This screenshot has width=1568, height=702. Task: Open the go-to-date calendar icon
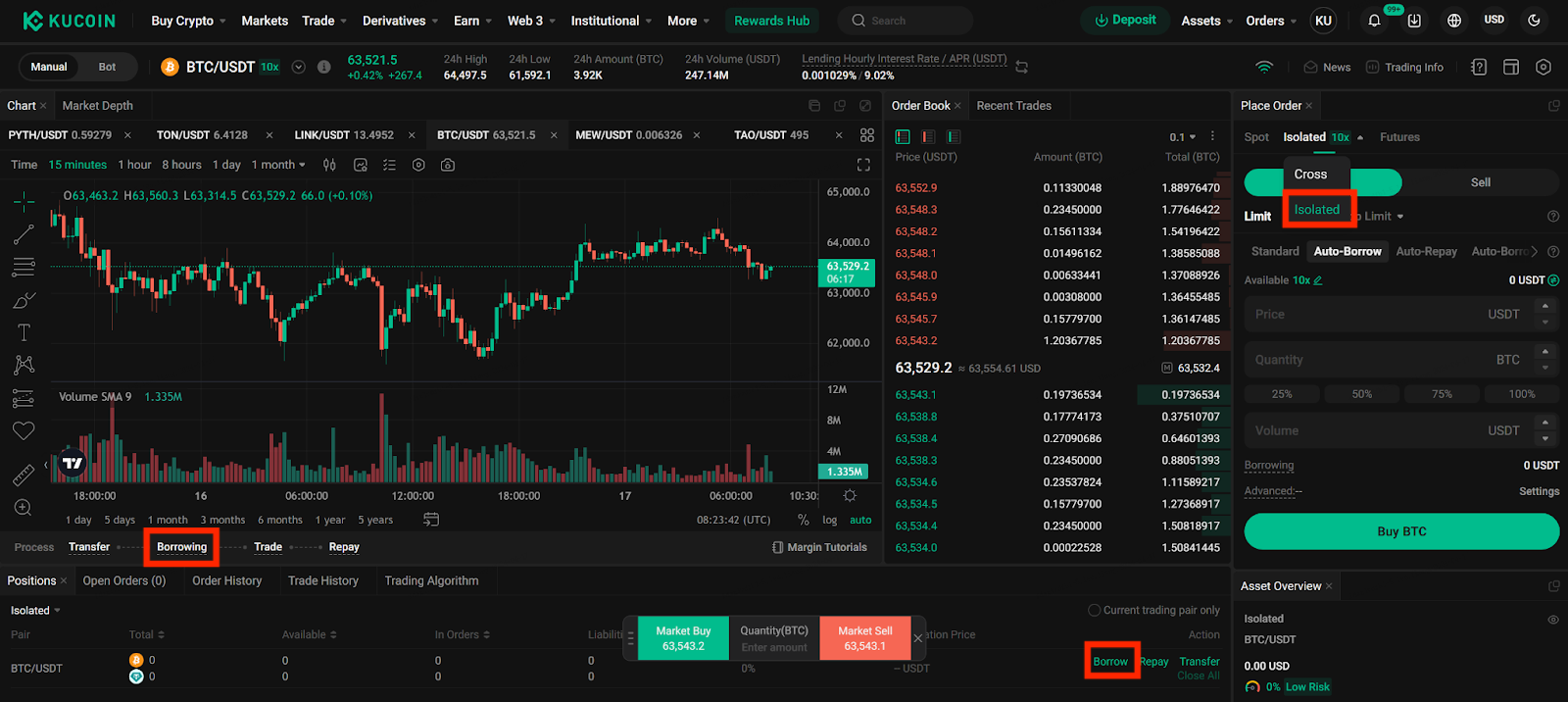430,520
